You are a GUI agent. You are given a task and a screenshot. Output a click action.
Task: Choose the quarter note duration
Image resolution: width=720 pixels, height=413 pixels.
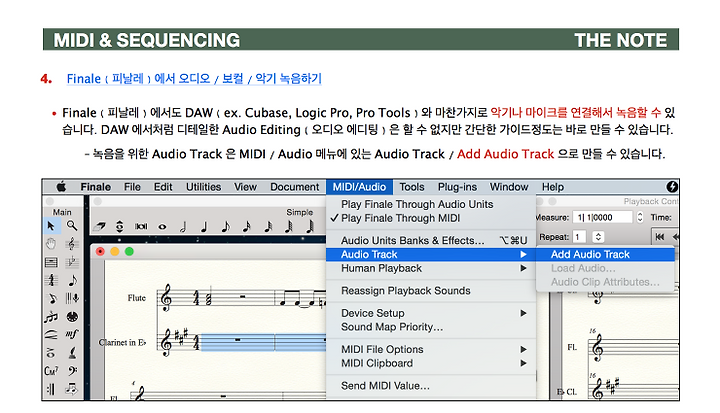click(204, 226)
